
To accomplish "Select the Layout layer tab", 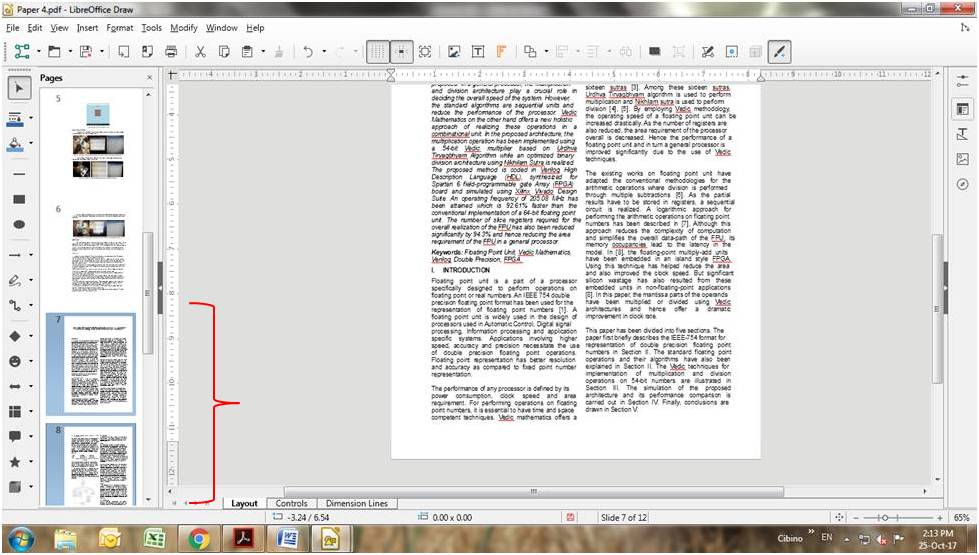I will [x=244, y=503].
